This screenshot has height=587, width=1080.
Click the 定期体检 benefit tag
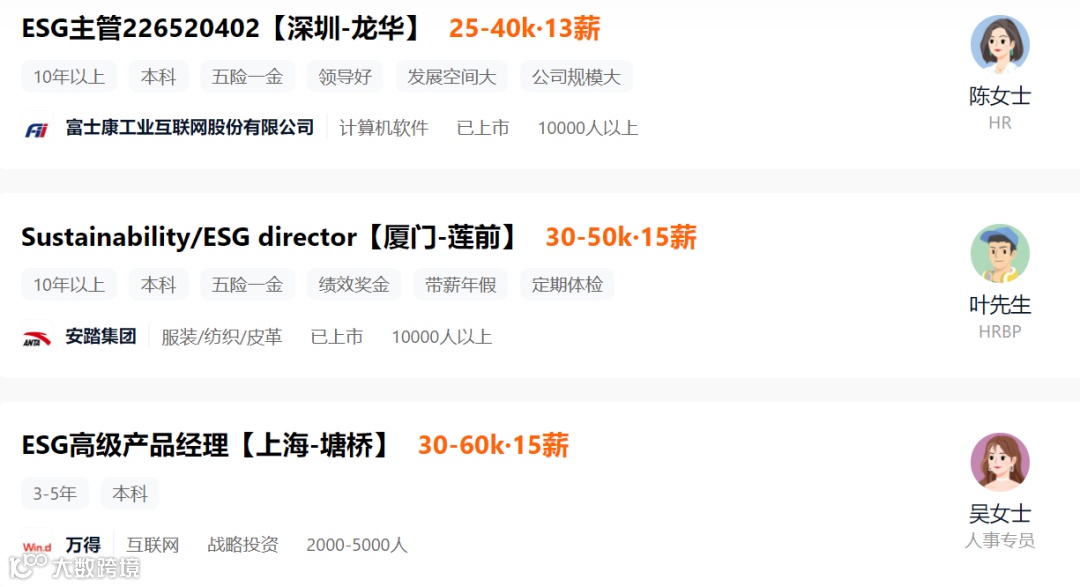point(567,285)
